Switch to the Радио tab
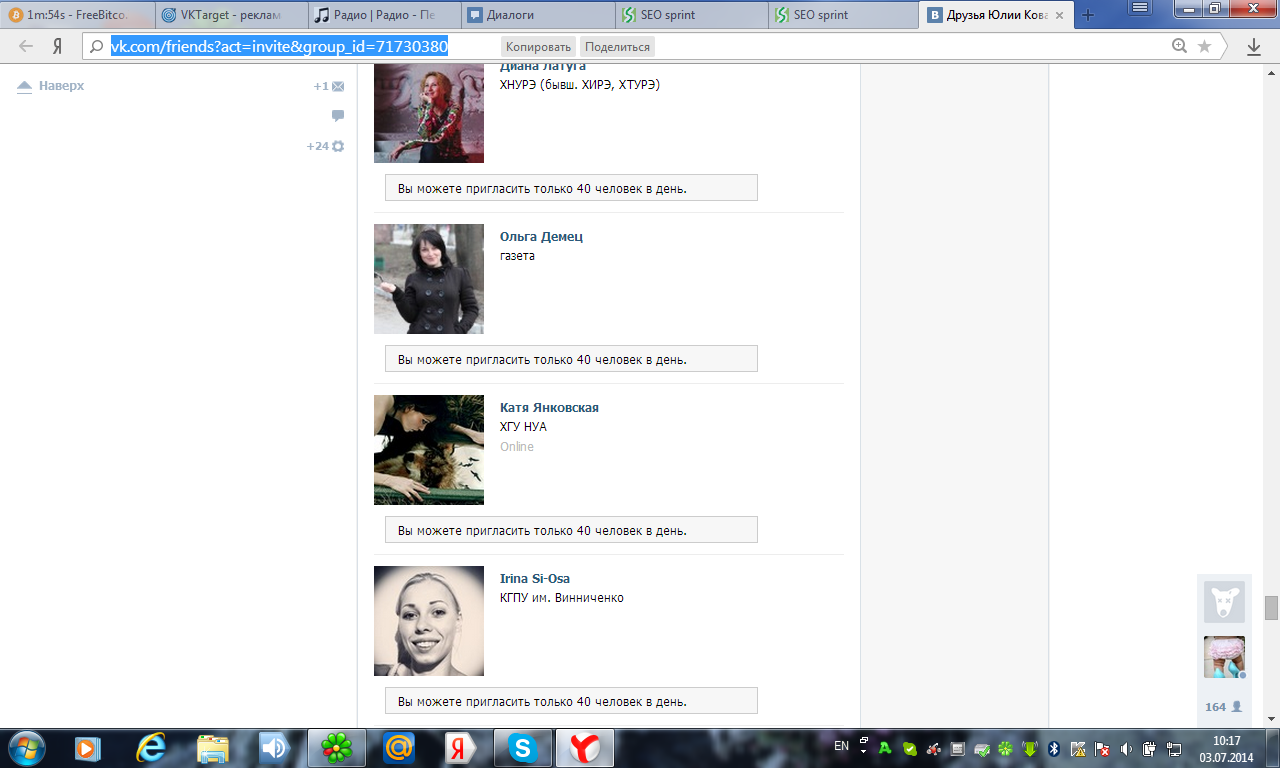Image resolution: width=1280 pixels, height=768 pixels. click(x=383, y=15)
